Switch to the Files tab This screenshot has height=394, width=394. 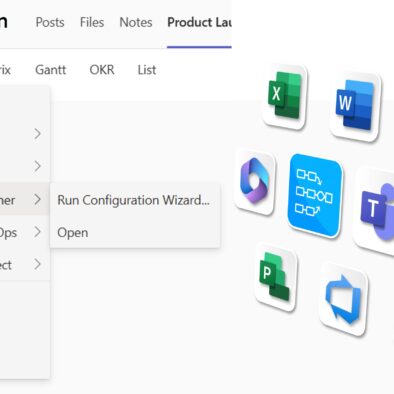coord(92,22)
